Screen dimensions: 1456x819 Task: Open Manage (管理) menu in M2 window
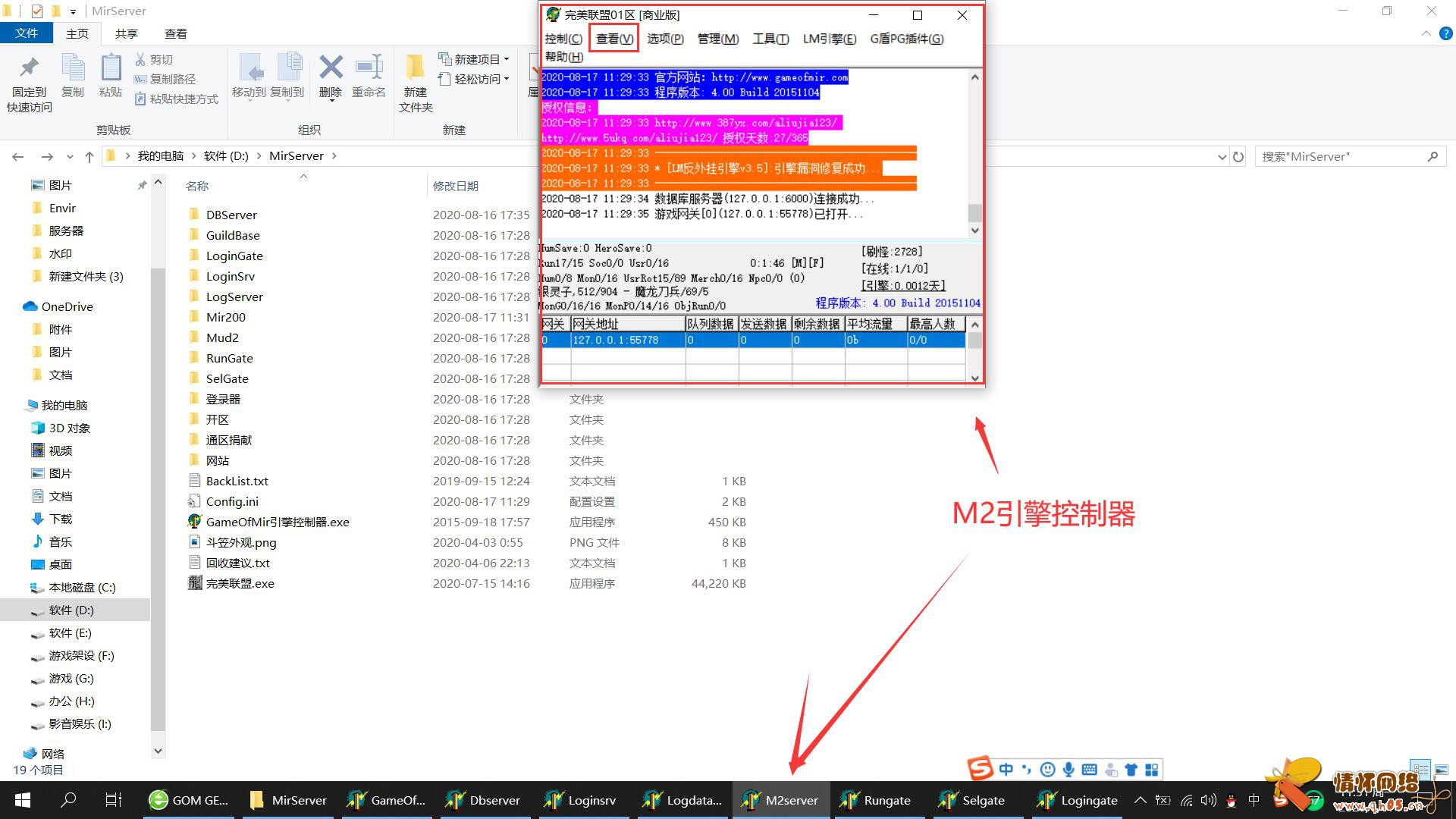(x=718, y=39)
